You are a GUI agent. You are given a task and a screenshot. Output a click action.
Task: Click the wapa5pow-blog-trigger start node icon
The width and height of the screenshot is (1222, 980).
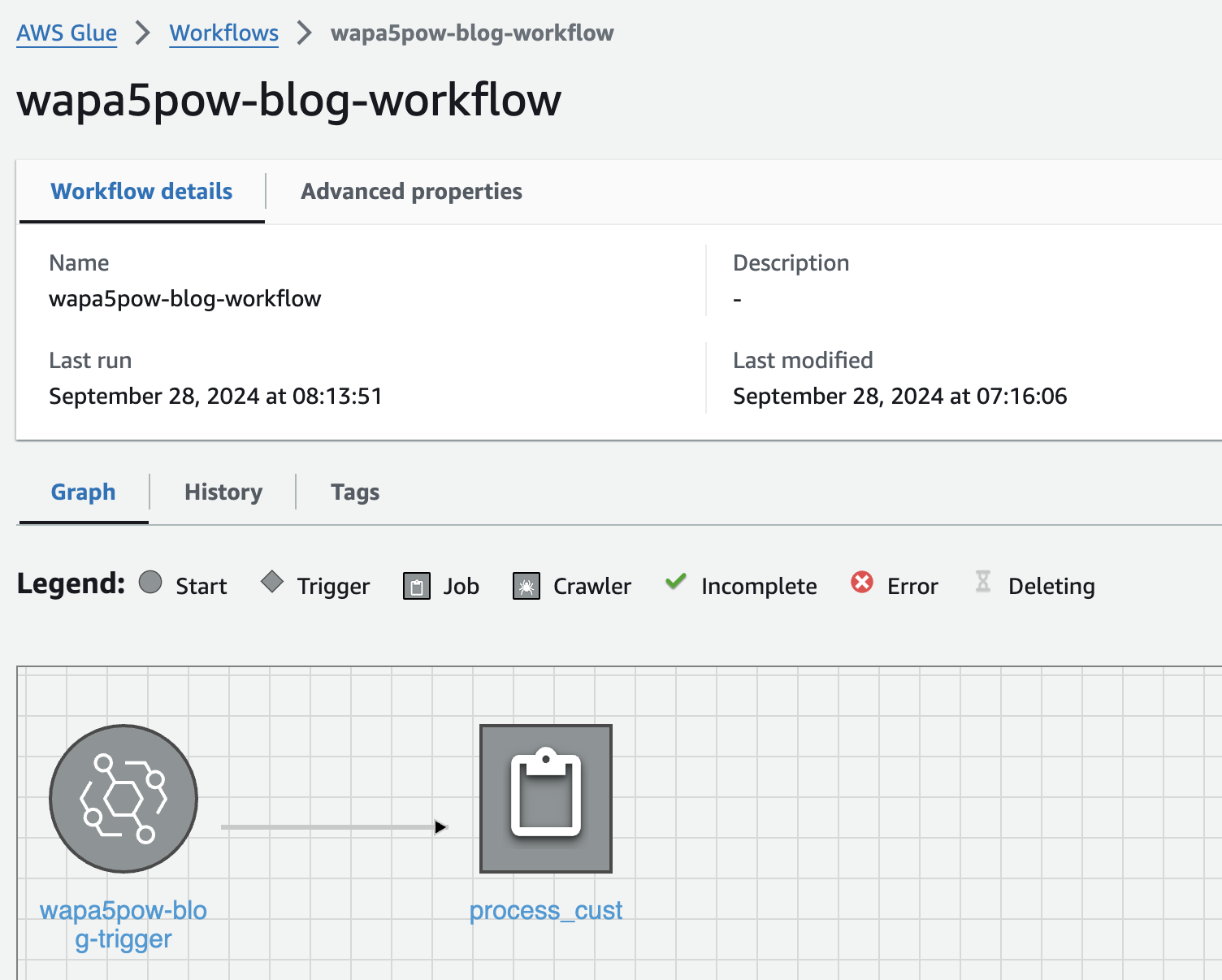pyautogui.click(x=123, y=798)
